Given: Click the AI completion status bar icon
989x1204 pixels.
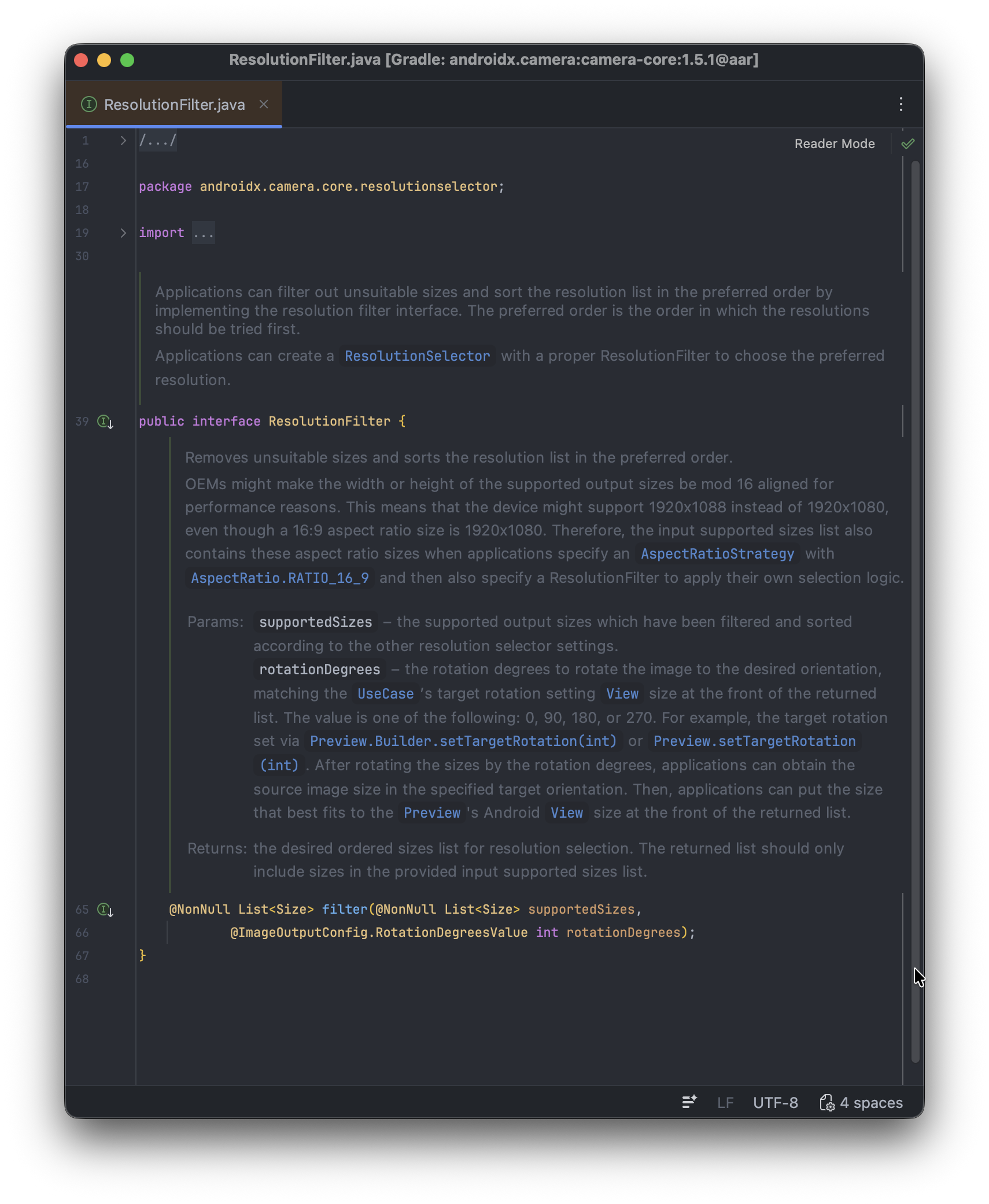Looking at the screenshot, I should [689, 1102].
